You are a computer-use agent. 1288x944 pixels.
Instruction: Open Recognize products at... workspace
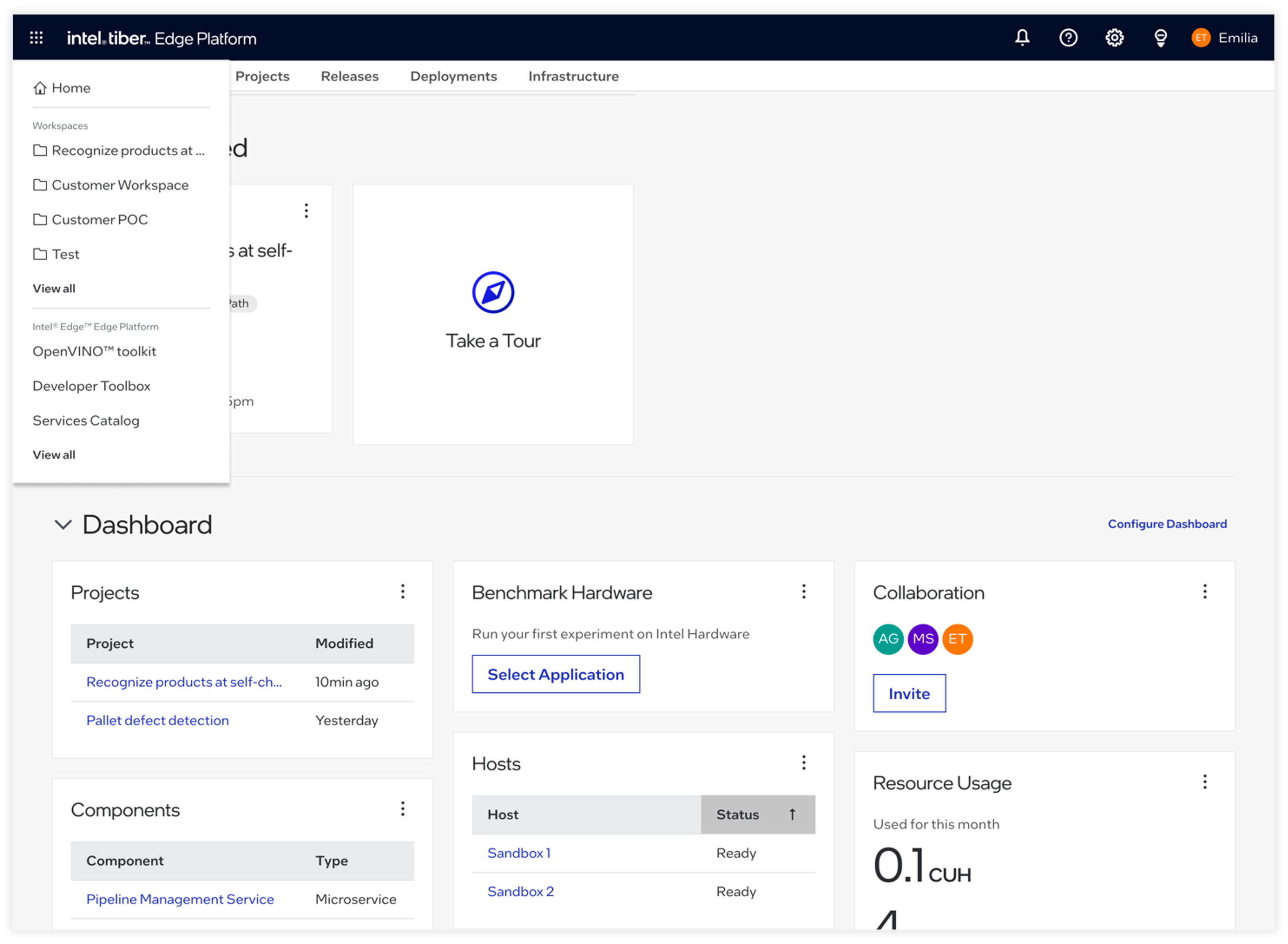(x=119, y=151)
